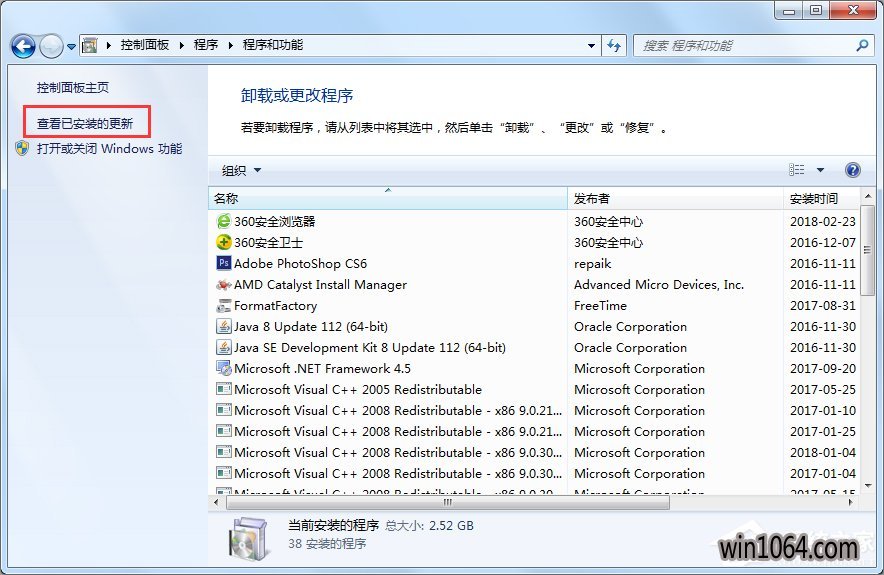Select Visual C++ 2008 row dated 2017-01-10
884x575 pixels.
click(x=534, y=410)
